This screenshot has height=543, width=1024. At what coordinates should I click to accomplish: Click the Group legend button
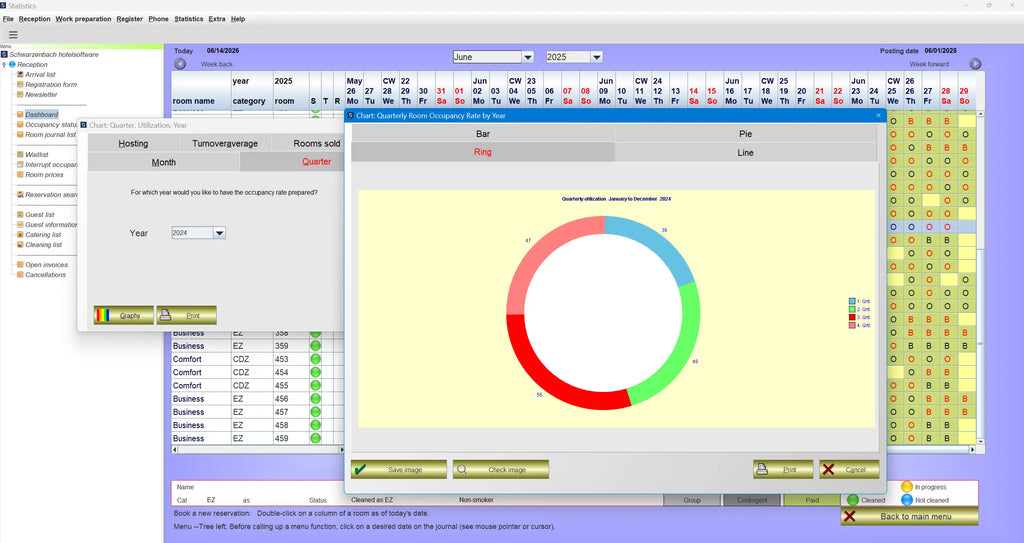692,500
